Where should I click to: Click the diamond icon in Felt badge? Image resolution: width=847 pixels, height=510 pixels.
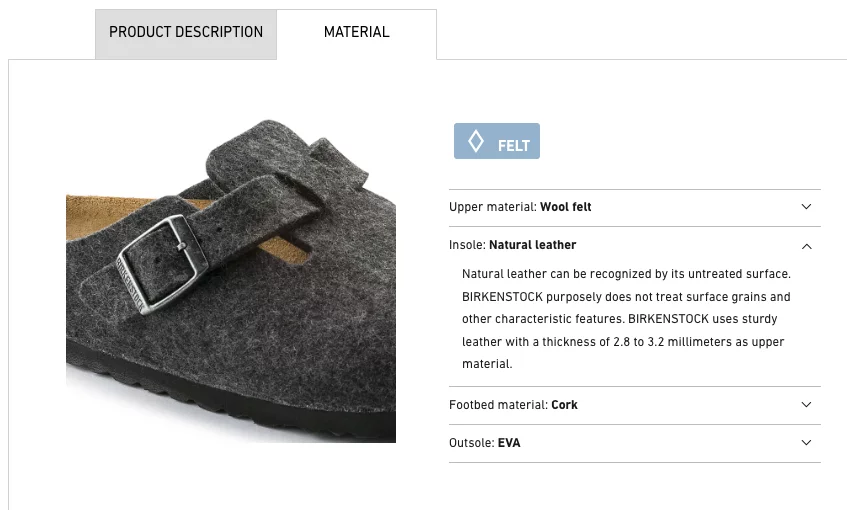(475, 142)
